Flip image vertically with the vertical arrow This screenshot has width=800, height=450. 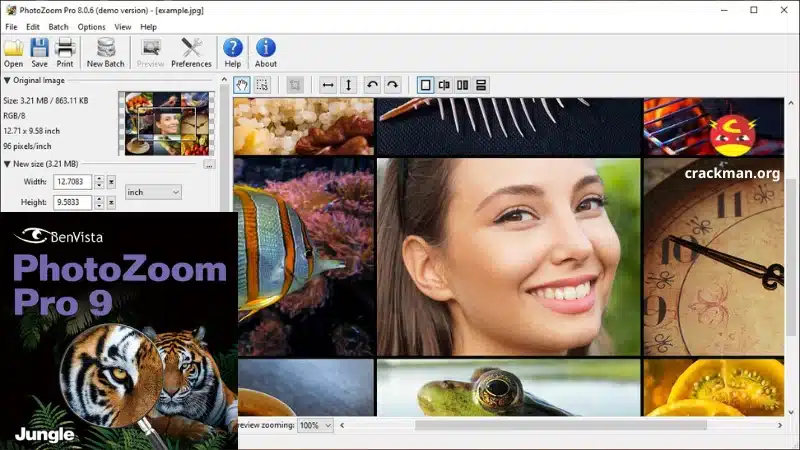coord(348,85)
